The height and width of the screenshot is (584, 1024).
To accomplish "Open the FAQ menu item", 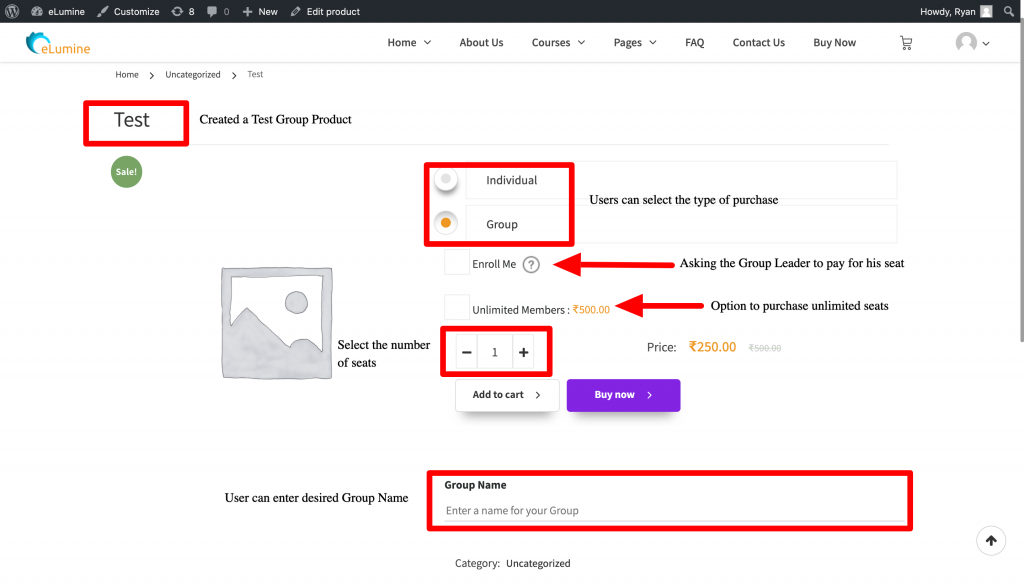I will click(x=694, y=43).
